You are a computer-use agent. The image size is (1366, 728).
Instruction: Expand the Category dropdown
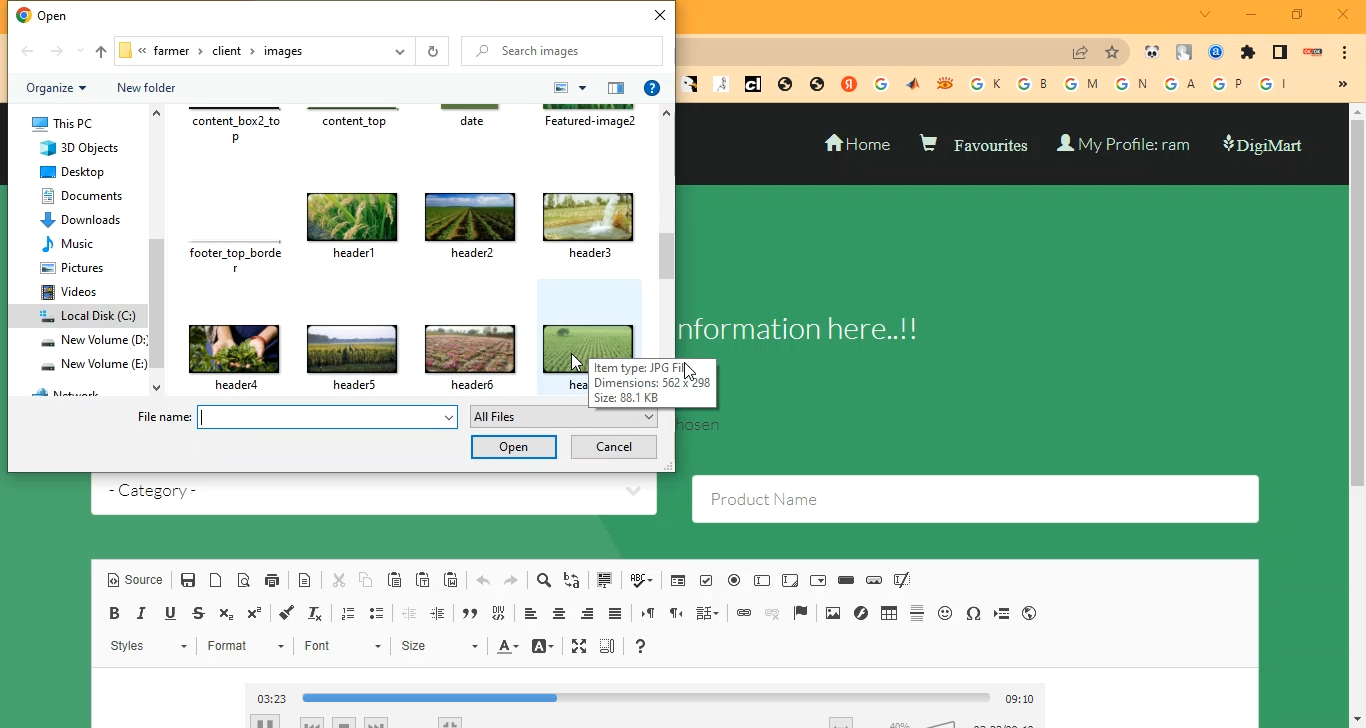click(x=373, y=491)
